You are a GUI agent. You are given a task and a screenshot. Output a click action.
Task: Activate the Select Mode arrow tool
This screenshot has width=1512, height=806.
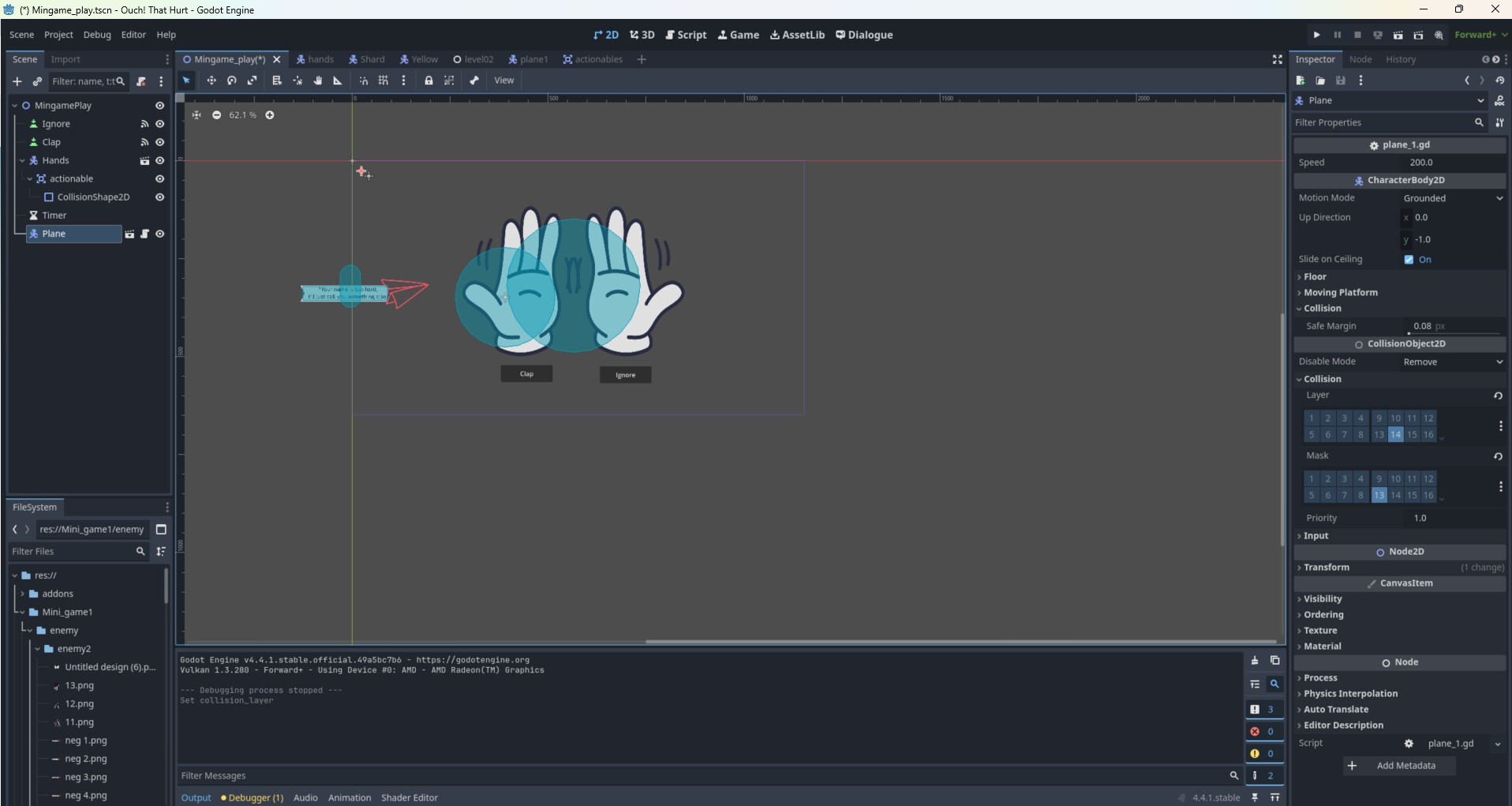click(186, 81)
